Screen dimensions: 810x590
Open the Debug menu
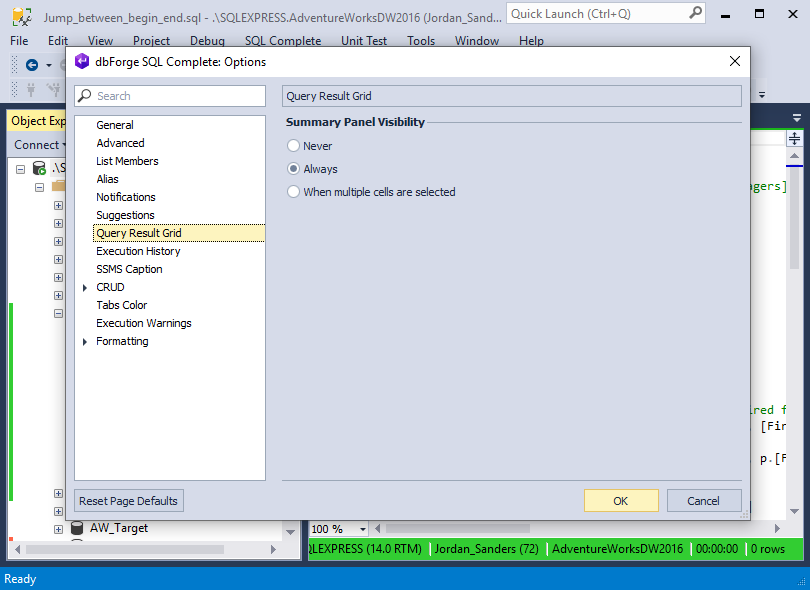tap(207, 40)
